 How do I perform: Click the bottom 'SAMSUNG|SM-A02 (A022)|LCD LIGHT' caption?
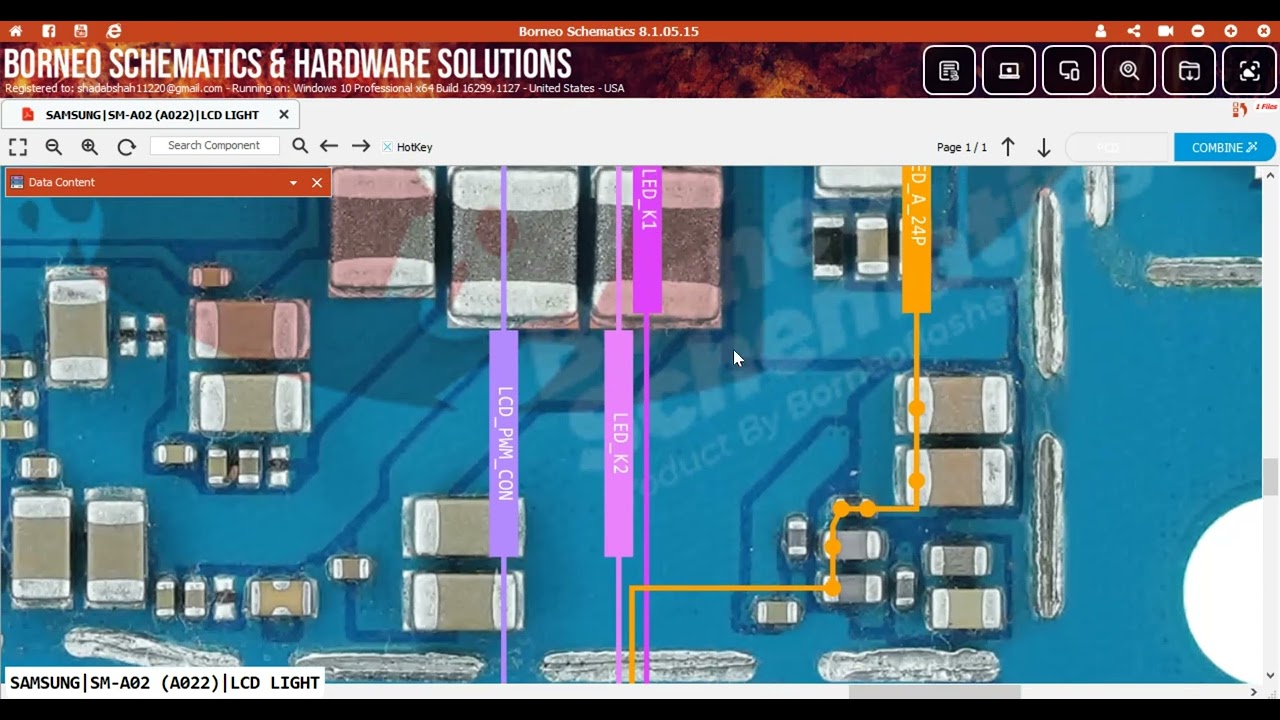pyautogui.click(x=165, y=682)
